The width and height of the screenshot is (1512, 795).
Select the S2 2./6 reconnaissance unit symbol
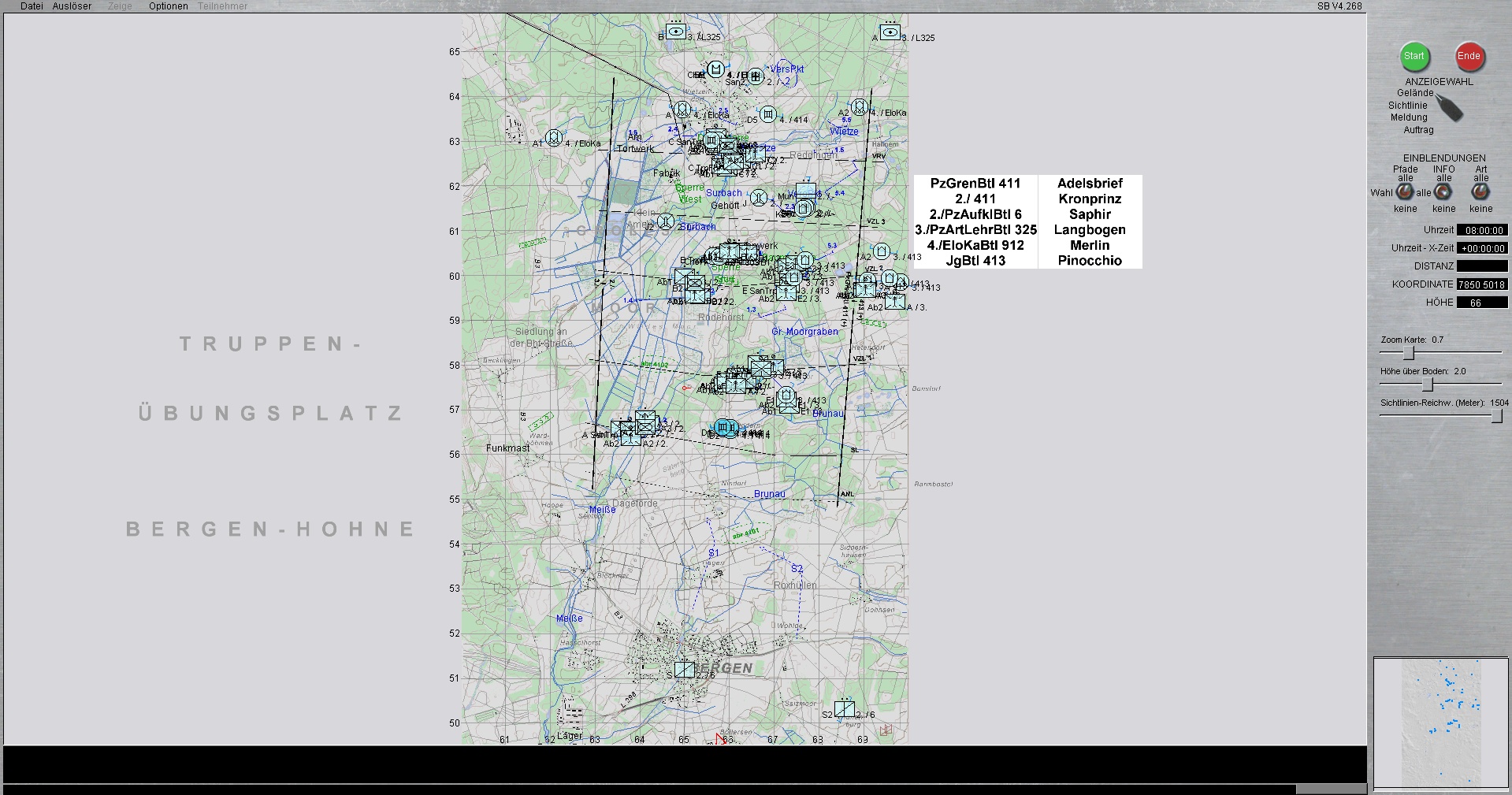click(844, 708)
